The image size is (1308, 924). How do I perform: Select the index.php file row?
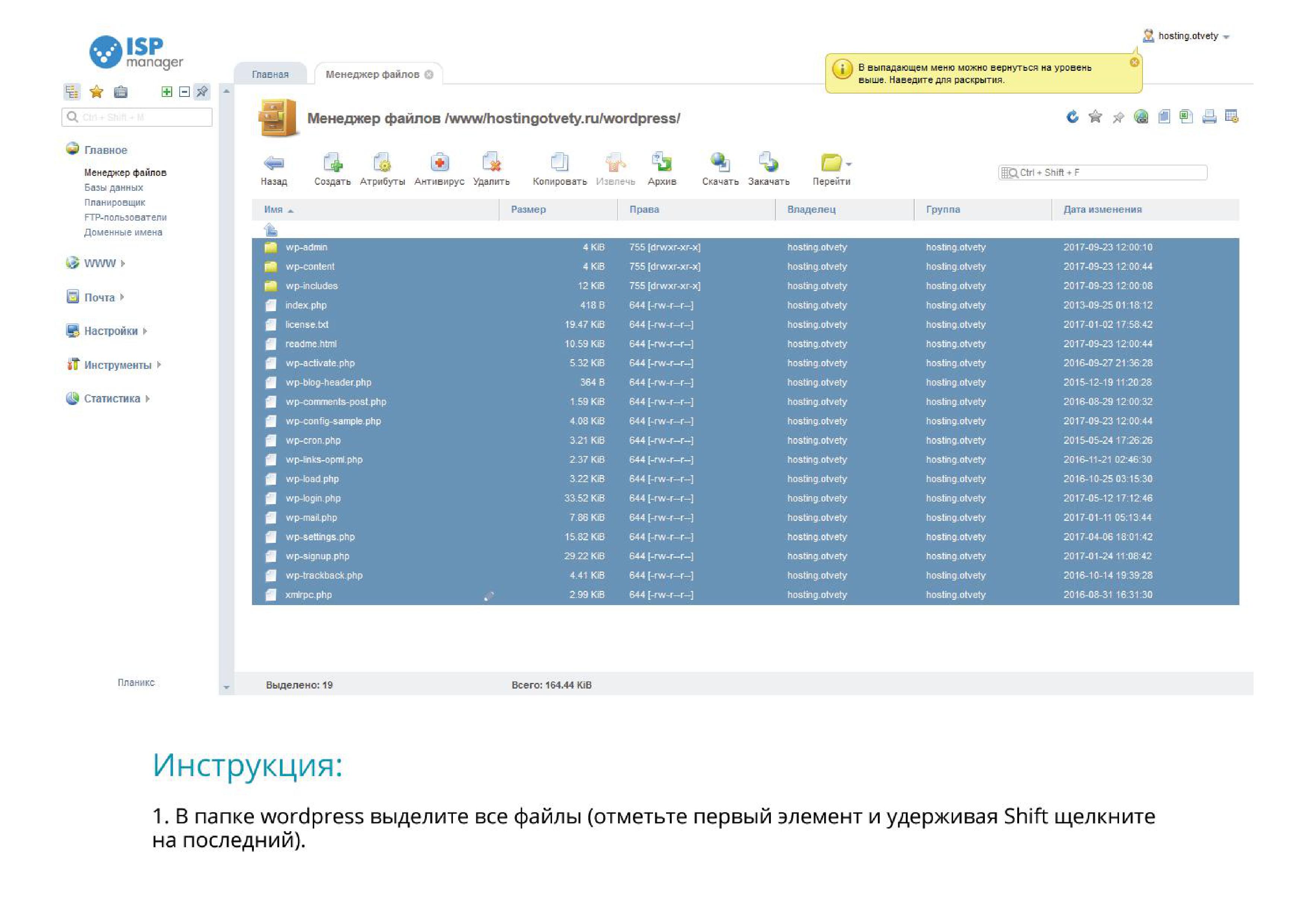coord(745,305)
